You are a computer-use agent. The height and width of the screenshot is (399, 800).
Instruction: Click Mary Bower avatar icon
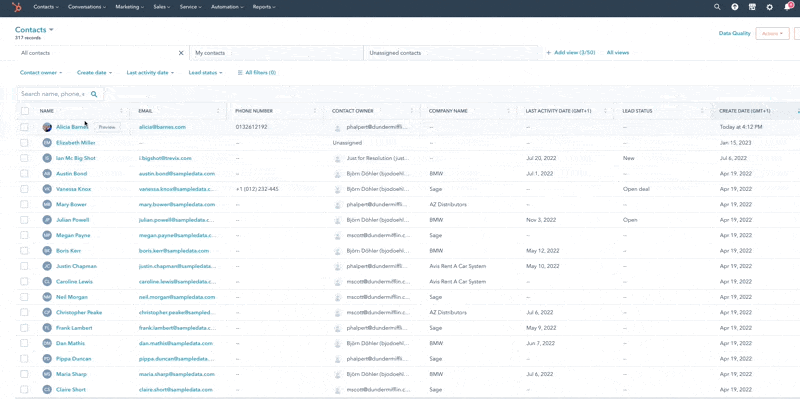(47, 205)
